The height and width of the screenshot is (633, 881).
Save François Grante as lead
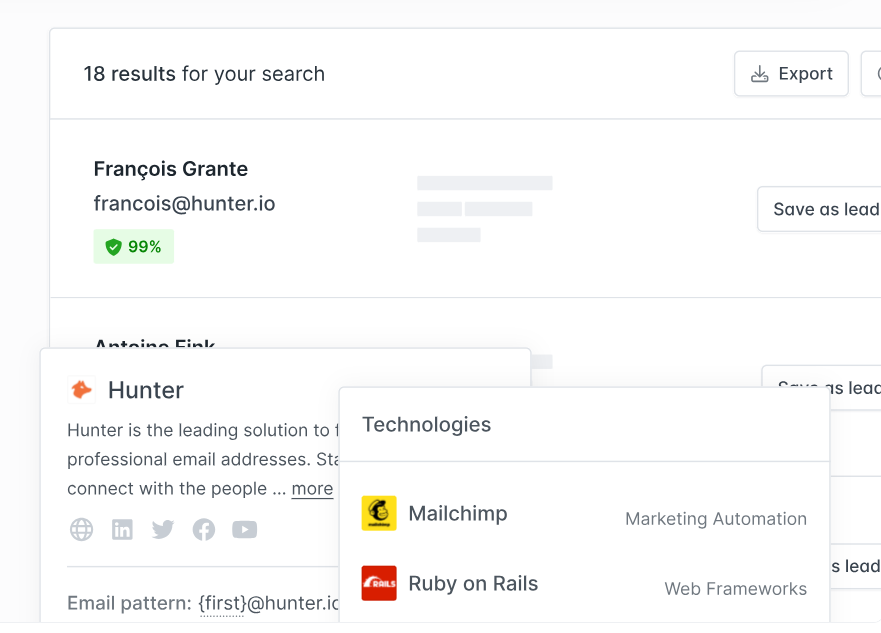coord(819,209)
